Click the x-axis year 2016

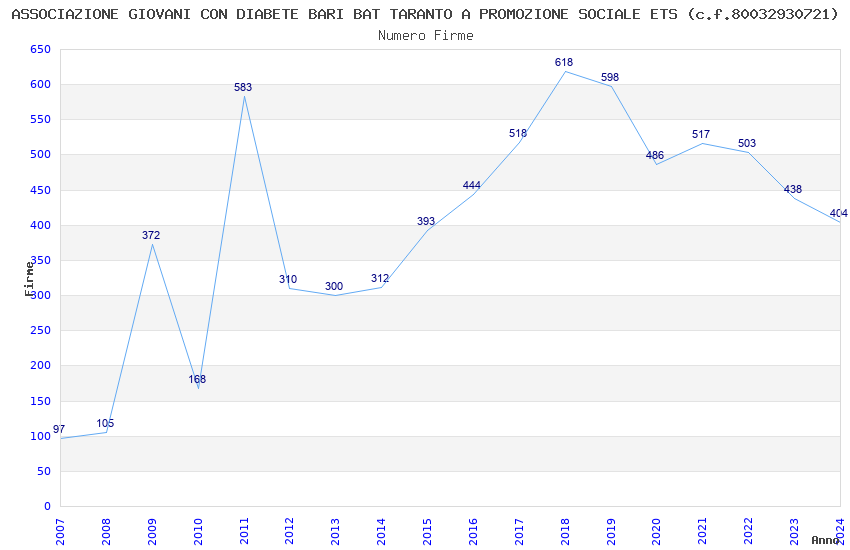[x=473, y=532]
